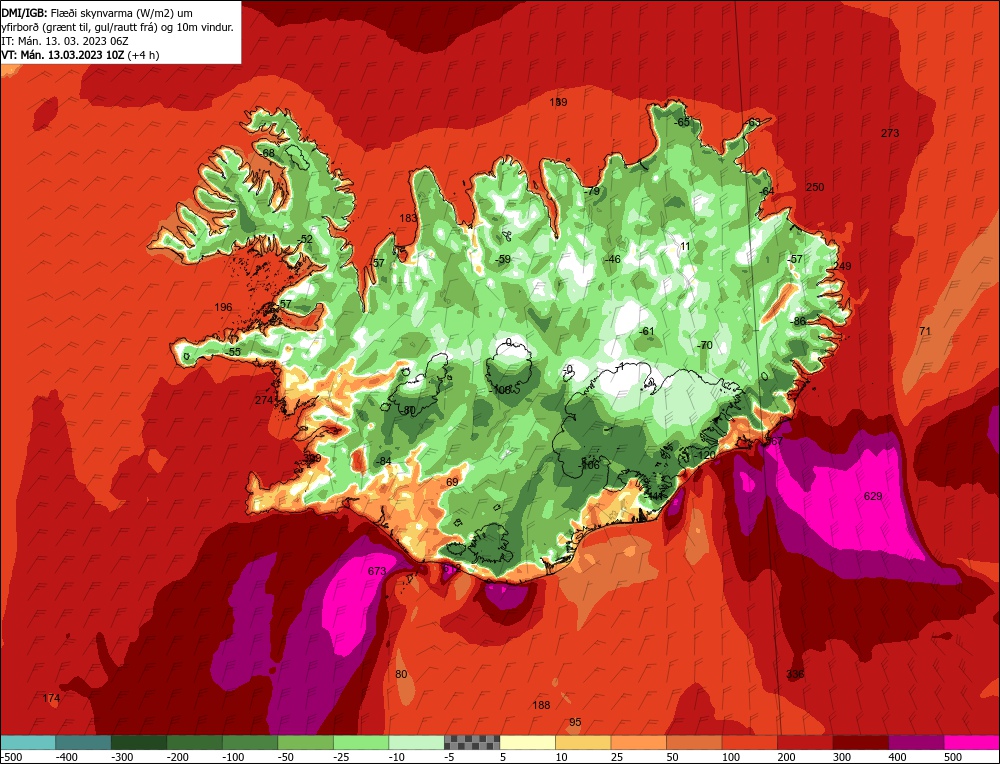1000x764 pixels.
Task: Click the value "-55" on the Snæfellsnes peninsula
Action: coord(233,352)
